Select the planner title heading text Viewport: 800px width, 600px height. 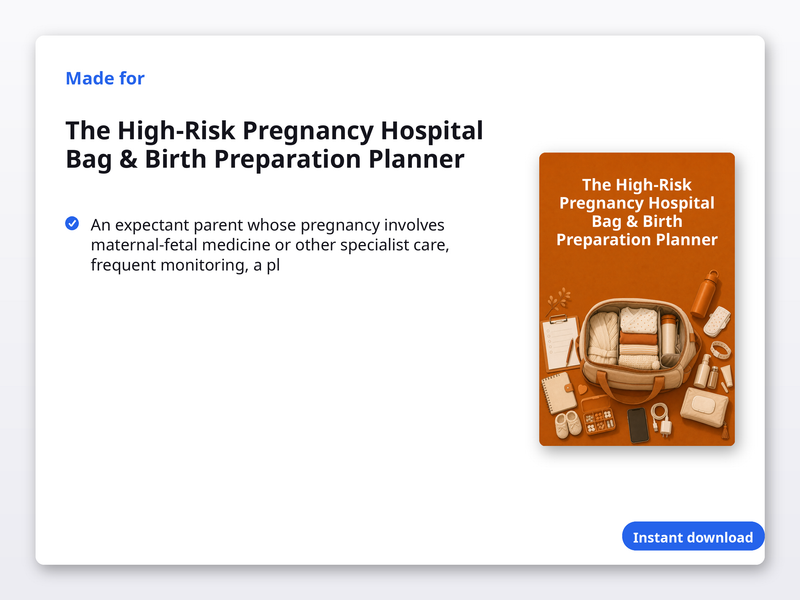(x=274, y=144)
